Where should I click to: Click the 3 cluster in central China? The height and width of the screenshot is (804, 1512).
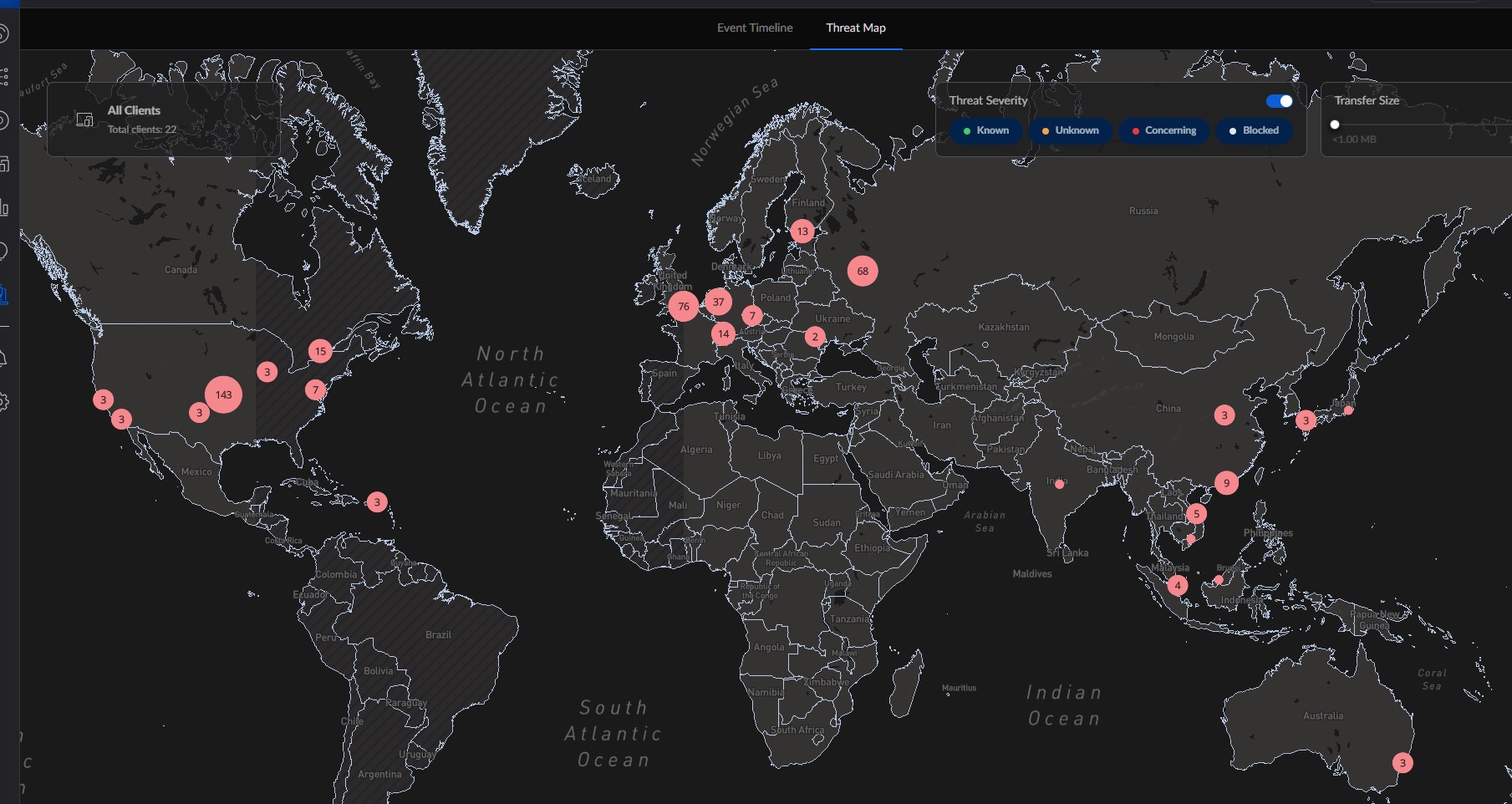point(1224,415)
